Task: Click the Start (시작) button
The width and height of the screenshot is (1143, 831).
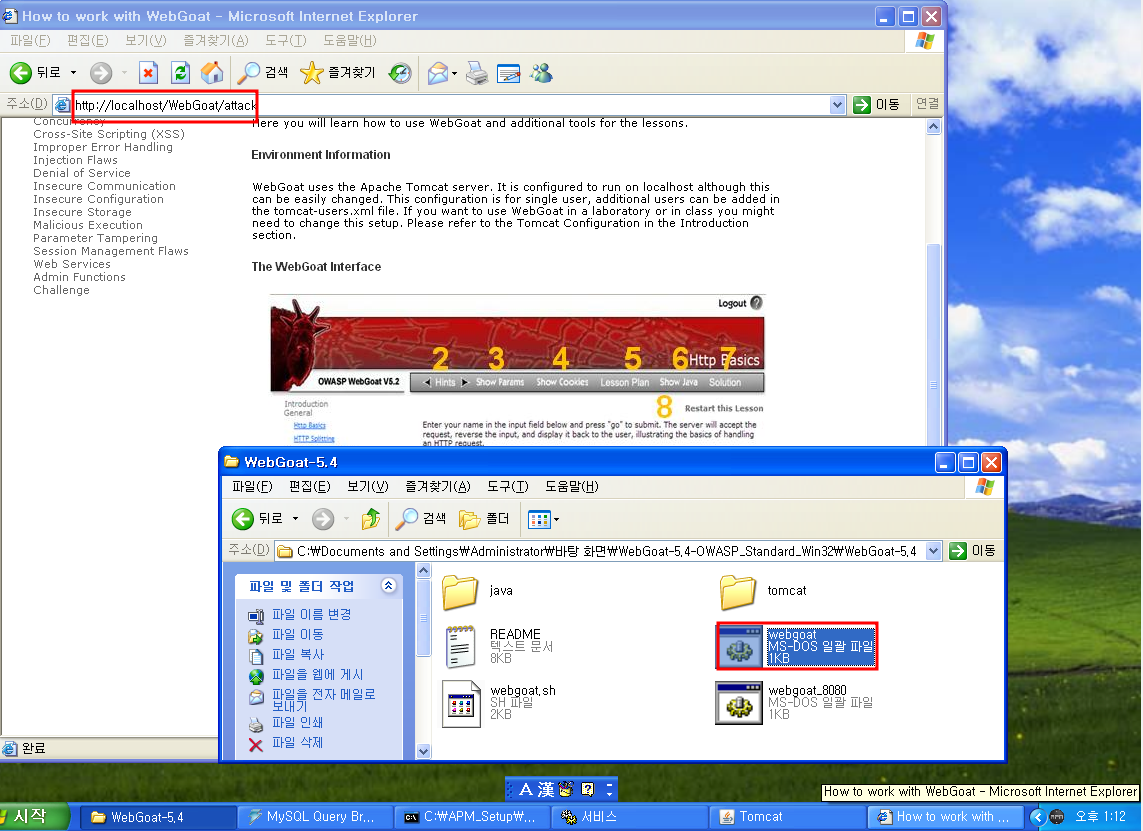Action: point(33,816)
